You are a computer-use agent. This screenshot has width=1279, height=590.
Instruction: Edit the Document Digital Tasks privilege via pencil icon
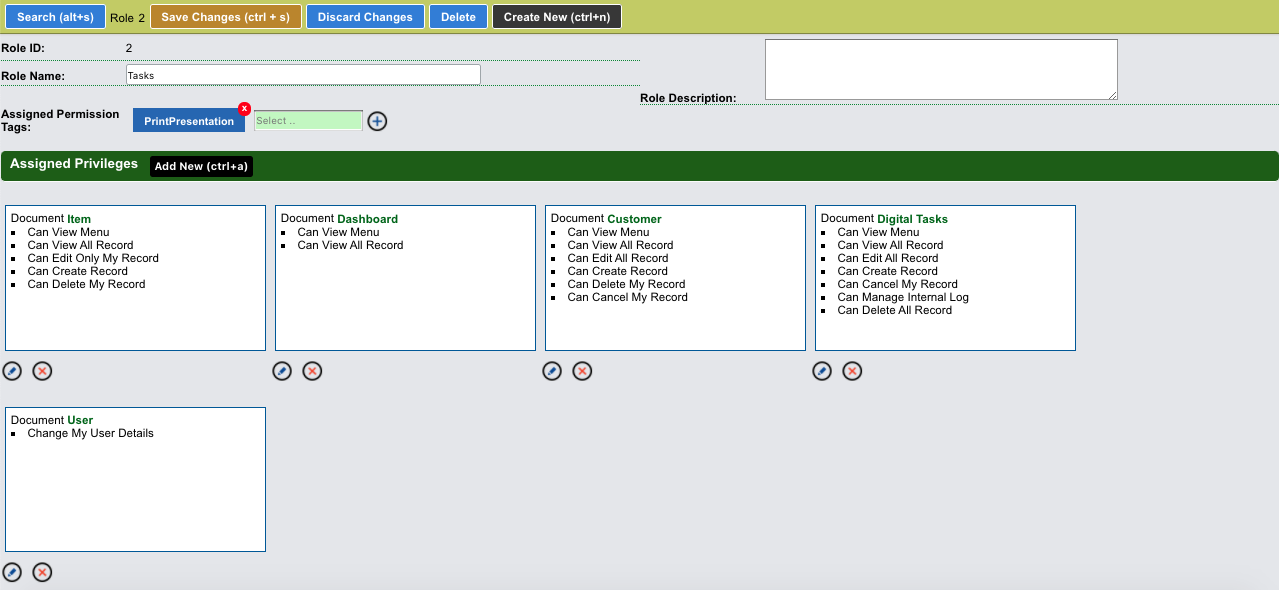pyautogui.click(x=822, y=371)
